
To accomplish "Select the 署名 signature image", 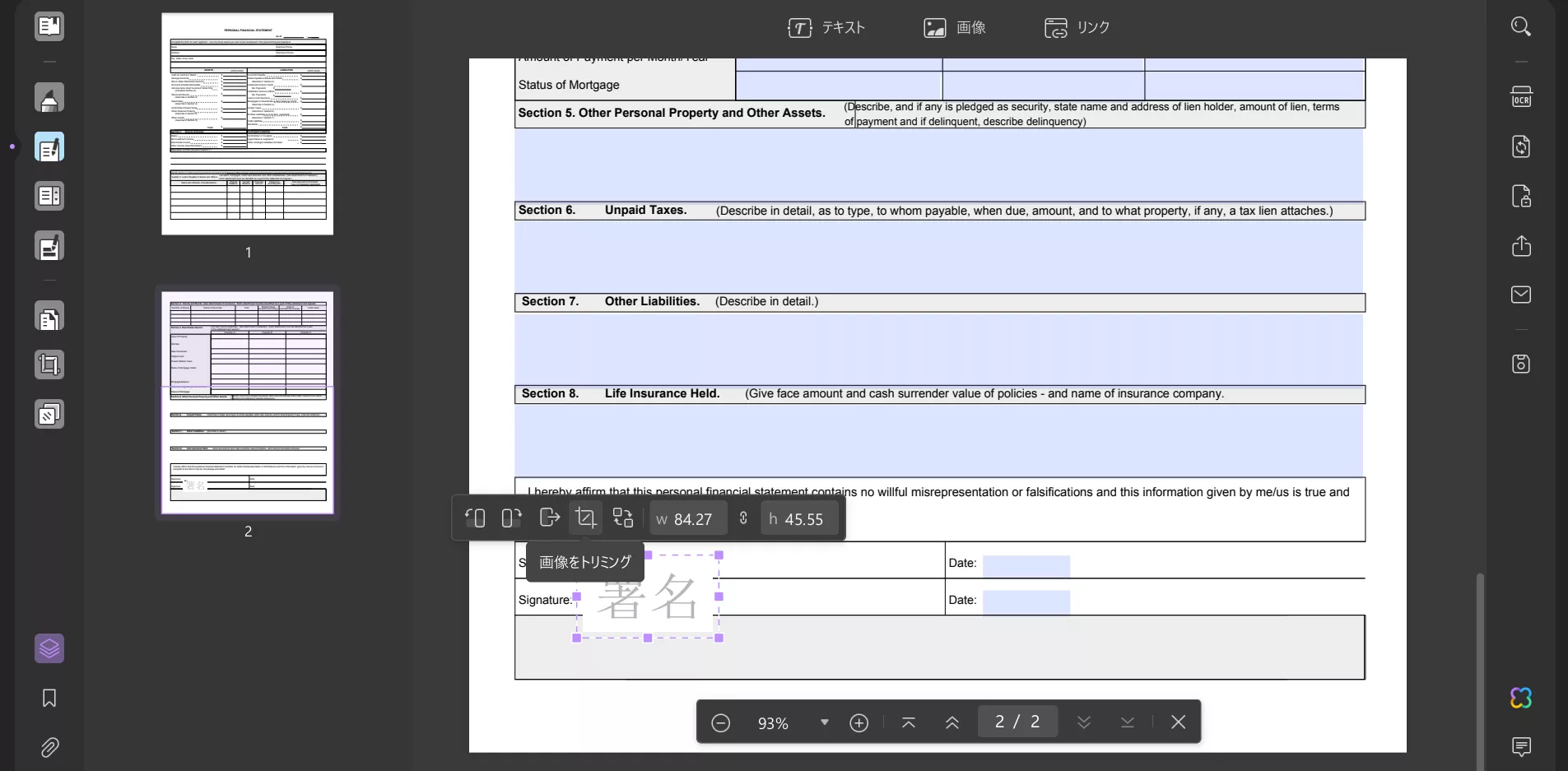I will 648,597.
